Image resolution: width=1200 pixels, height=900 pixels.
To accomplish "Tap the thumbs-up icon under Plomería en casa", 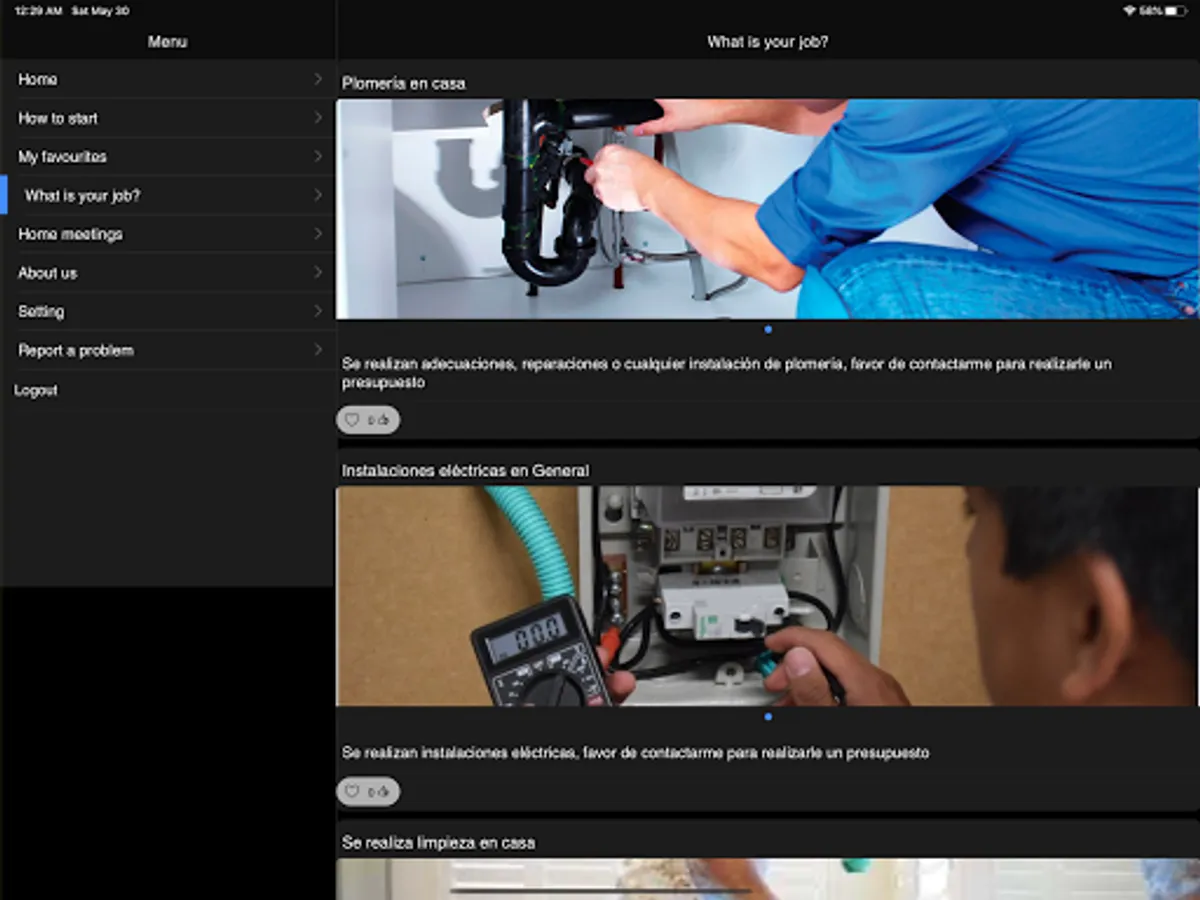I will click(384, 420).
